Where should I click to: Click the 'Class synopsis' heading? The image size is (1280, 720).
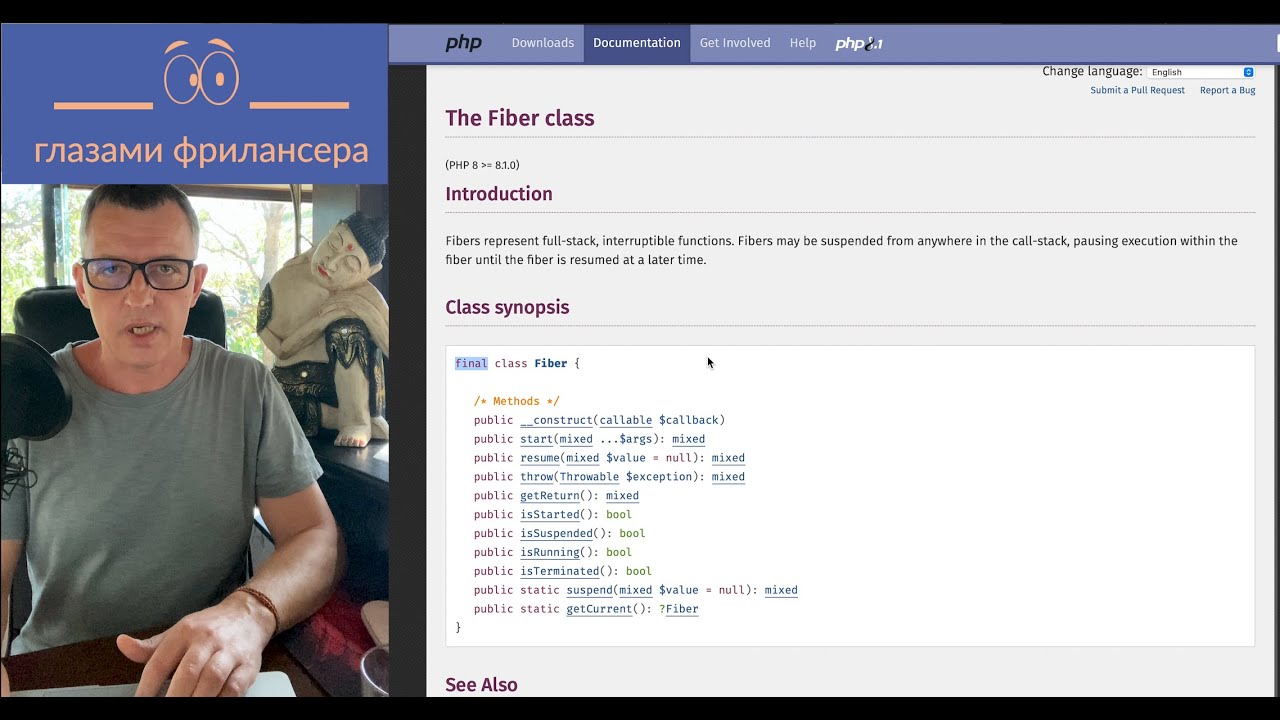coord(507,307)
